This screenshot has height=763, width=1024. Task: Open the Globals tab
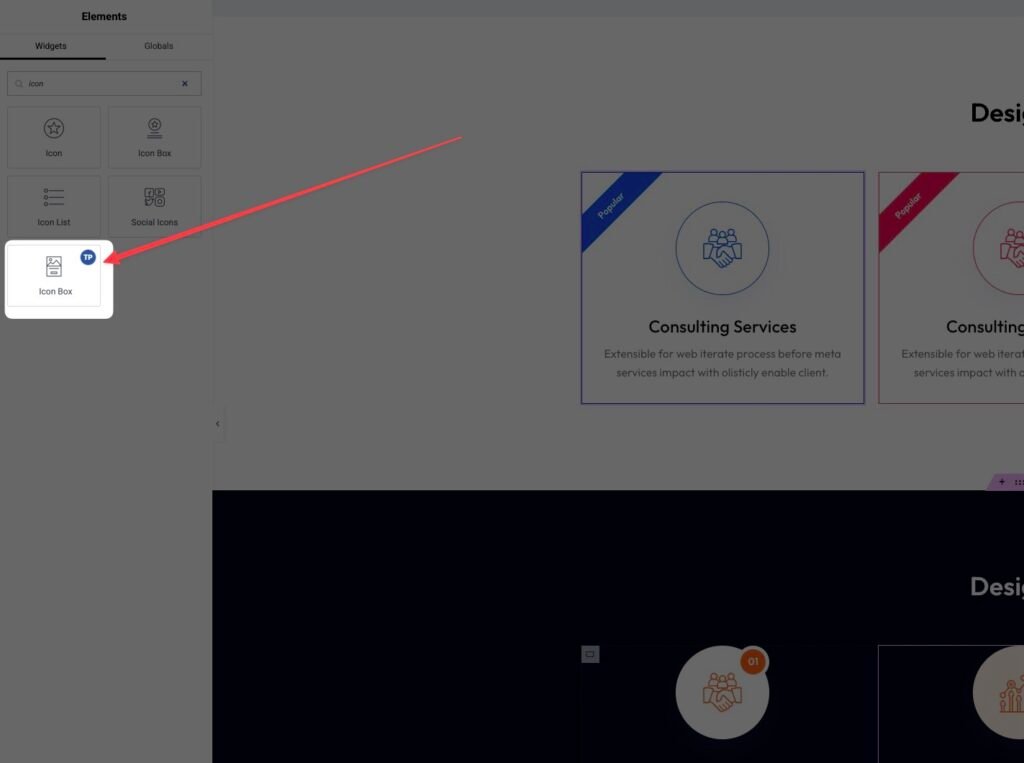(x=158, y=46)
